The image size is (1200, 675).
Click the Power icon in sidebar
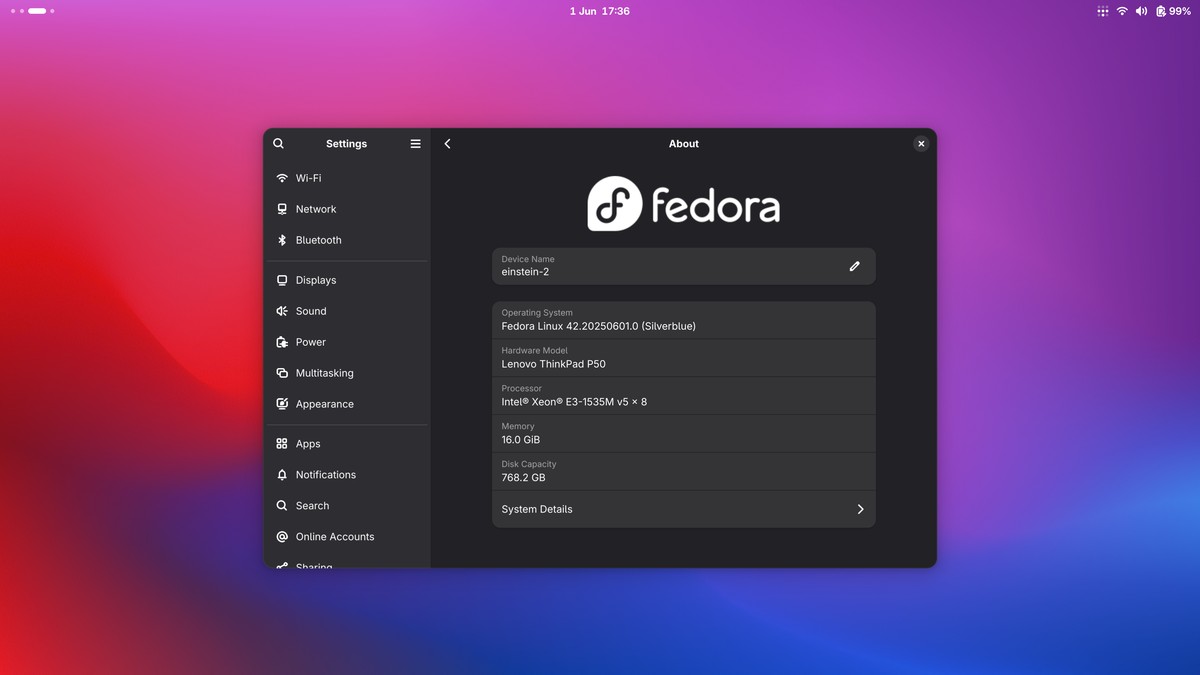(x=282, y=342)
